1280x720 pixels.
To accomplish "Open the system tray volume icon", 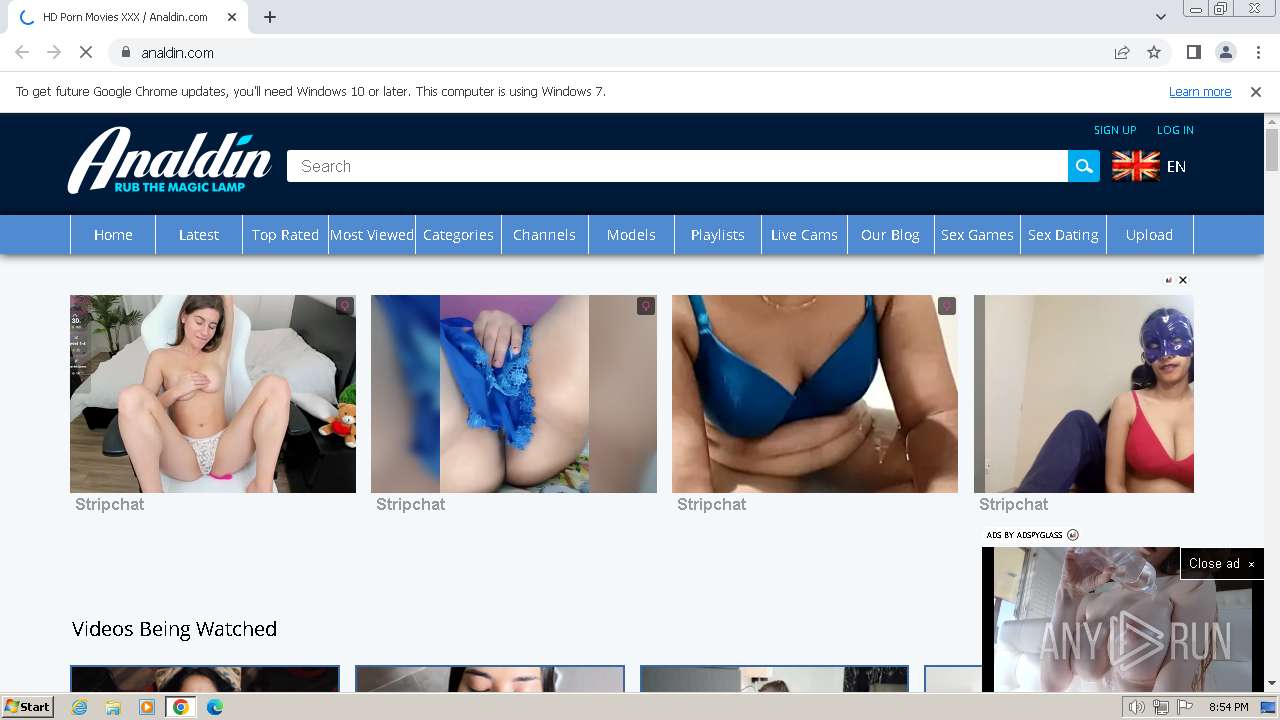I will click(x=1137, y=707).
